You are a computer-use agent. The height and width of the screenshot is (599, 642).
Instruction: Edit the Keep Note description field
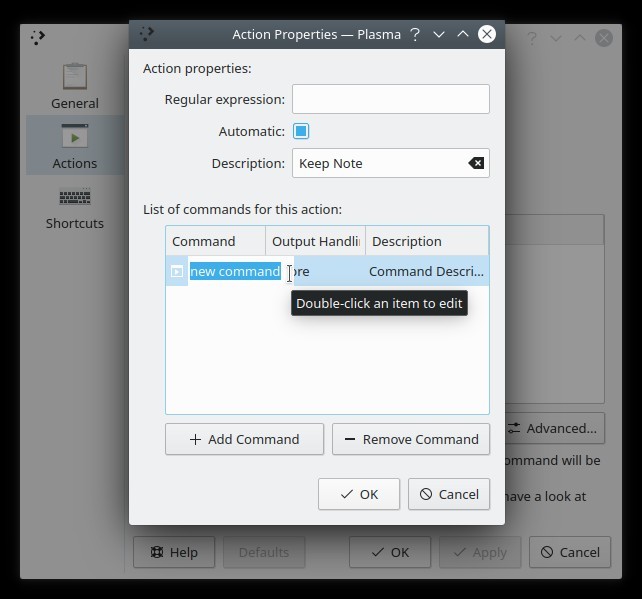click(391, 163)
